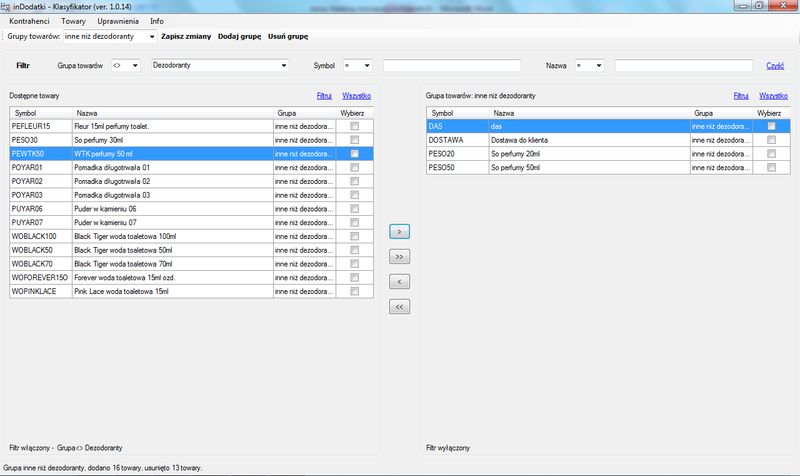
Task: Sort right table by Nazwa column header
Action: [589, 113]
